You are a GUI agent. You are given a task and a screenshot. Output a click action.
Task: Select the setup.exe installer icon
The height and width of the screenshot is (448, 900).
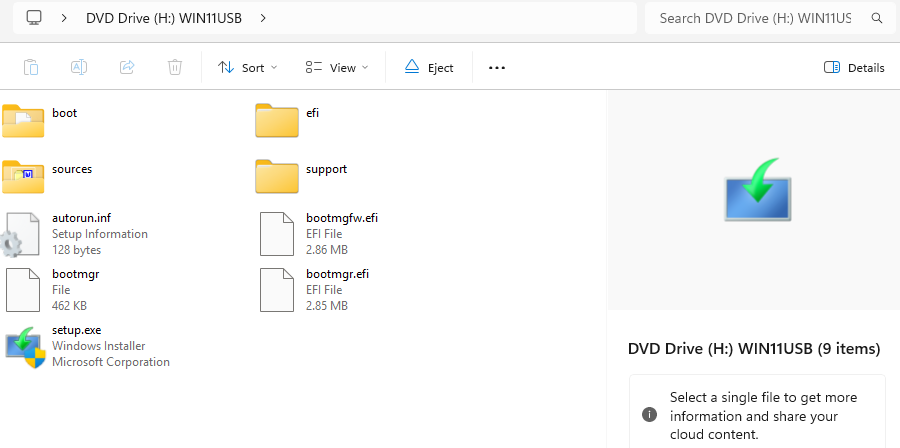(x=25, y=348)
